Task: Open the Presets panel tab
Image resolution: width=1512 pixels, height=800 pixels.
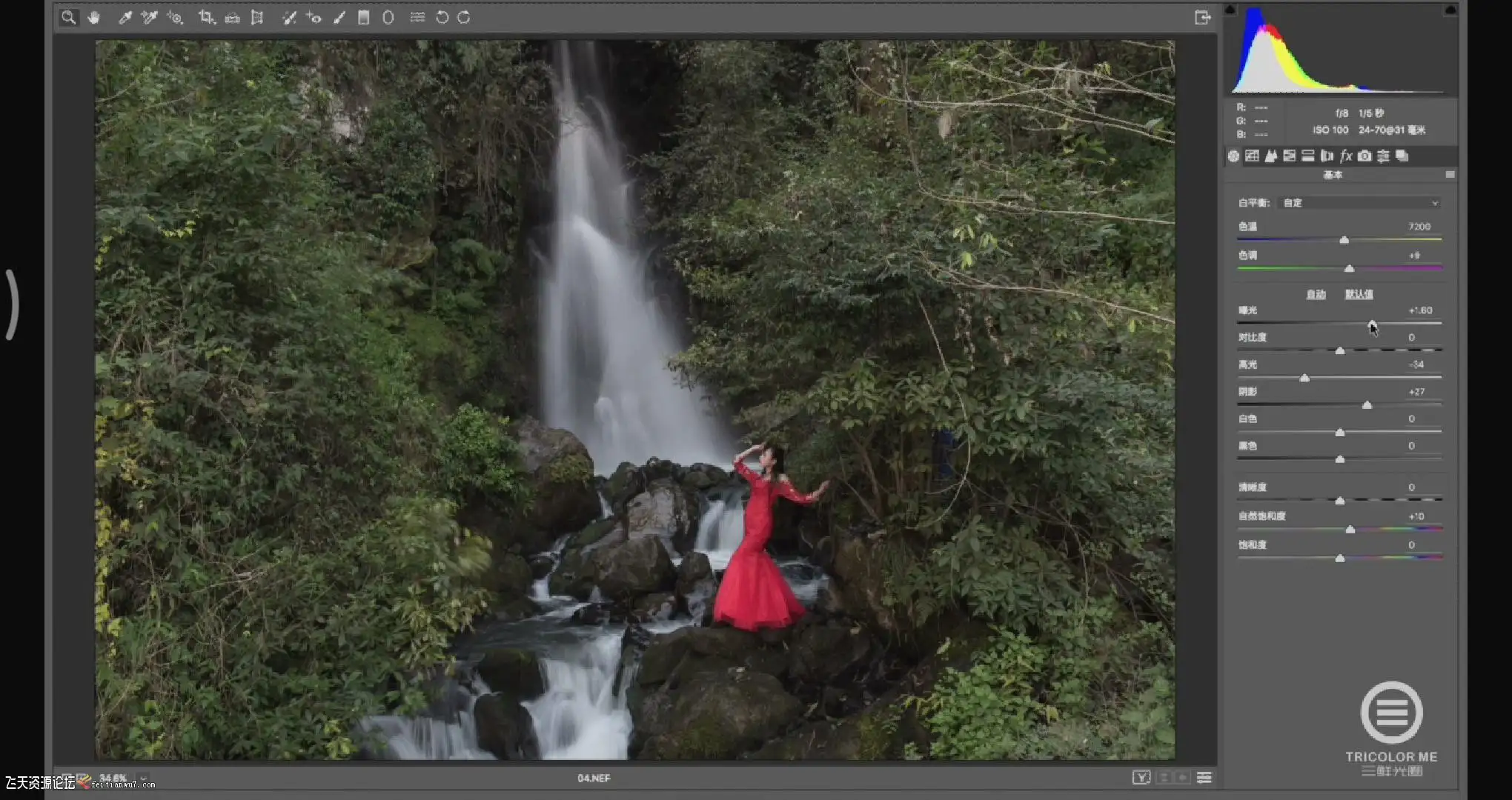Action: [1383, 156]
